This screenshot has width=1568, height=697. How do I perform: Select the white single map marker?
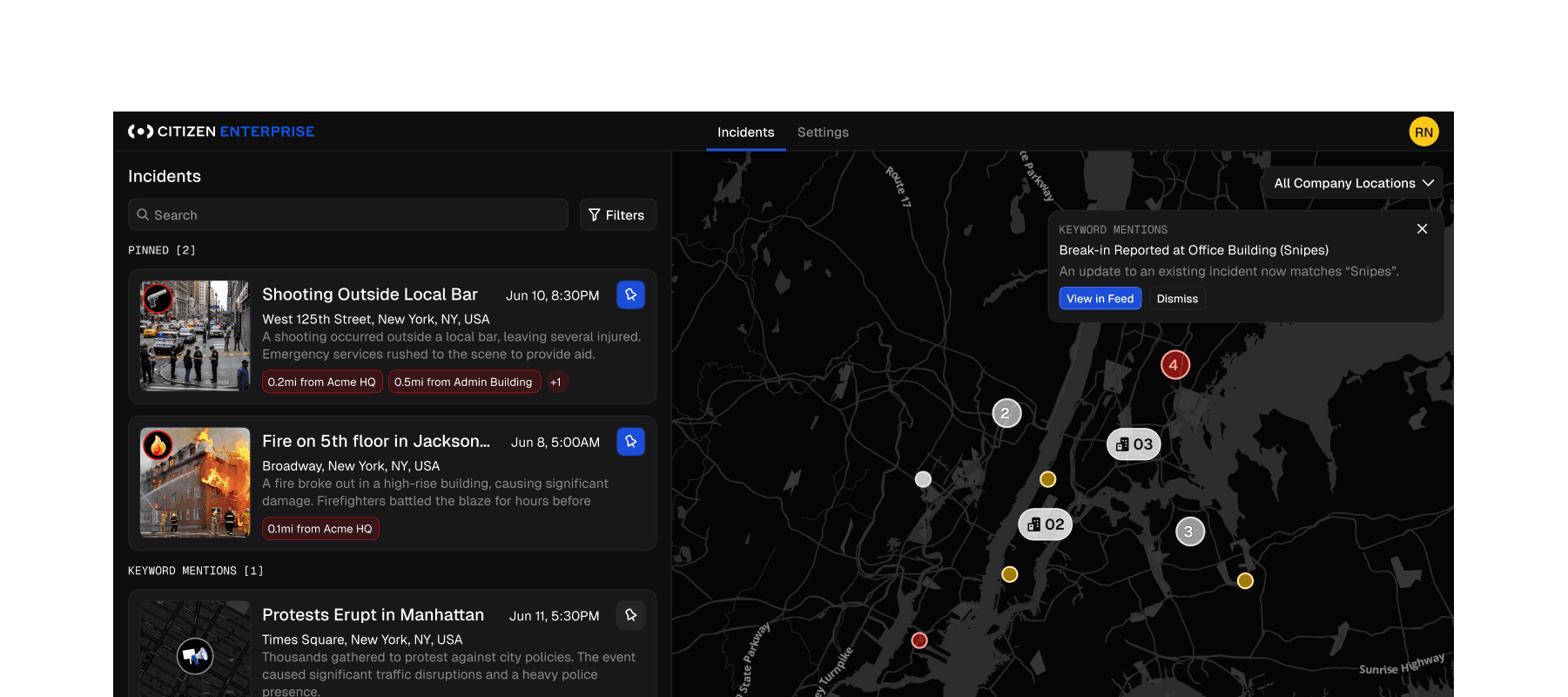923,479
